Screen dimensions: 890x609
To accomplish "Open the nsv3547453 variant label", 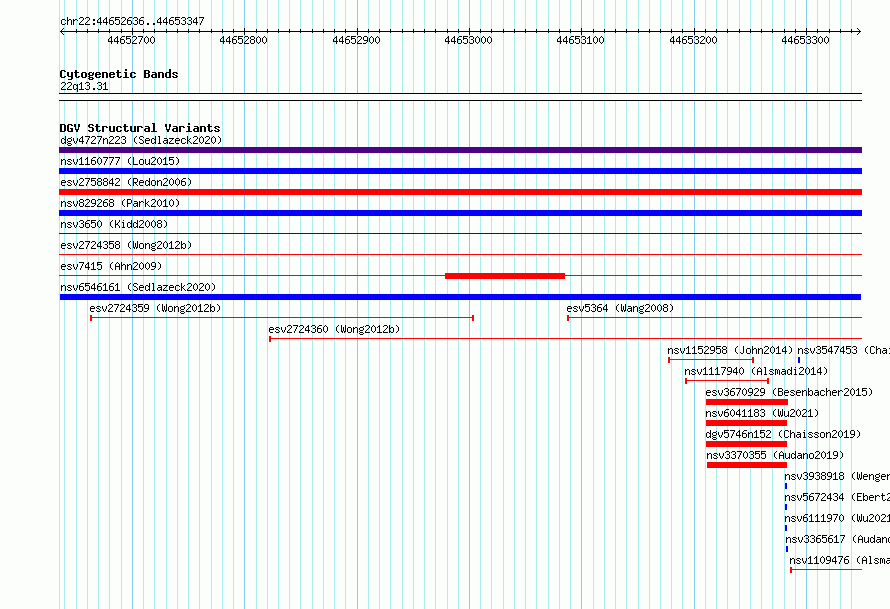I will tap(843, 350).
